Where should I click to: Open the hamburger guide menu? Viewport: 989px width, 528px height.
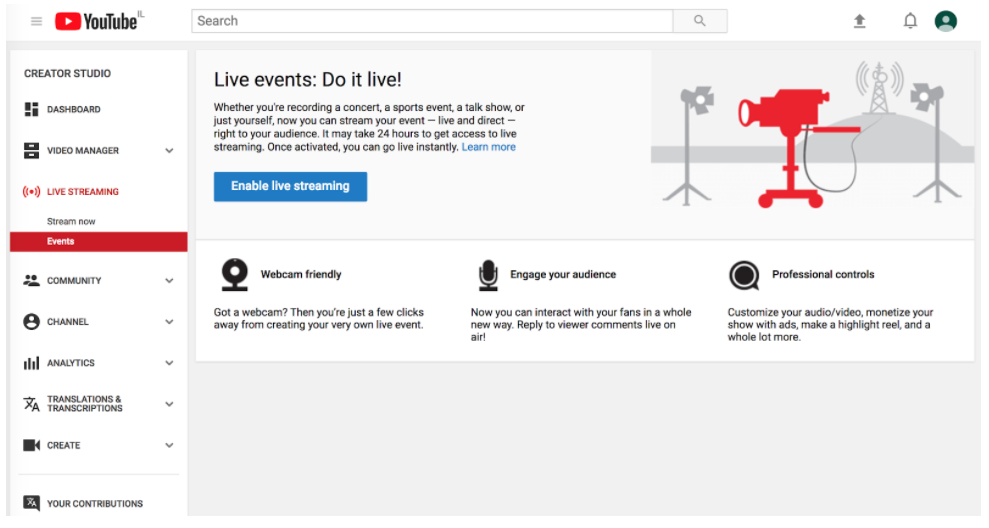pyautogui.click(x=37, y=21)
